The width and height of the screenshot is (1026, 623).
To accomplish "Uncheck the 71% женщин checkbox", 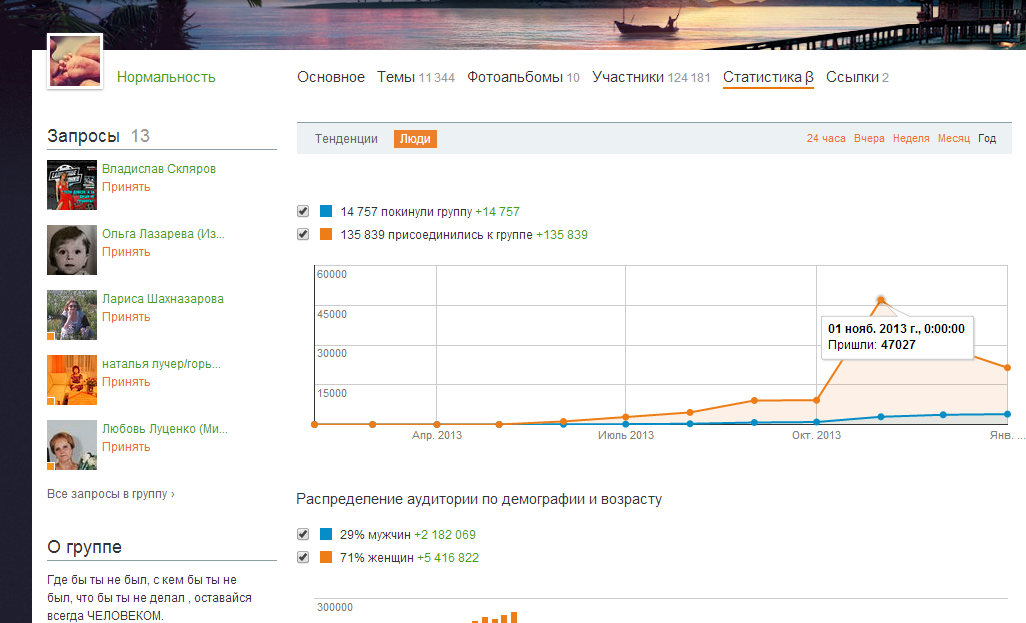I will pos(302,557).
